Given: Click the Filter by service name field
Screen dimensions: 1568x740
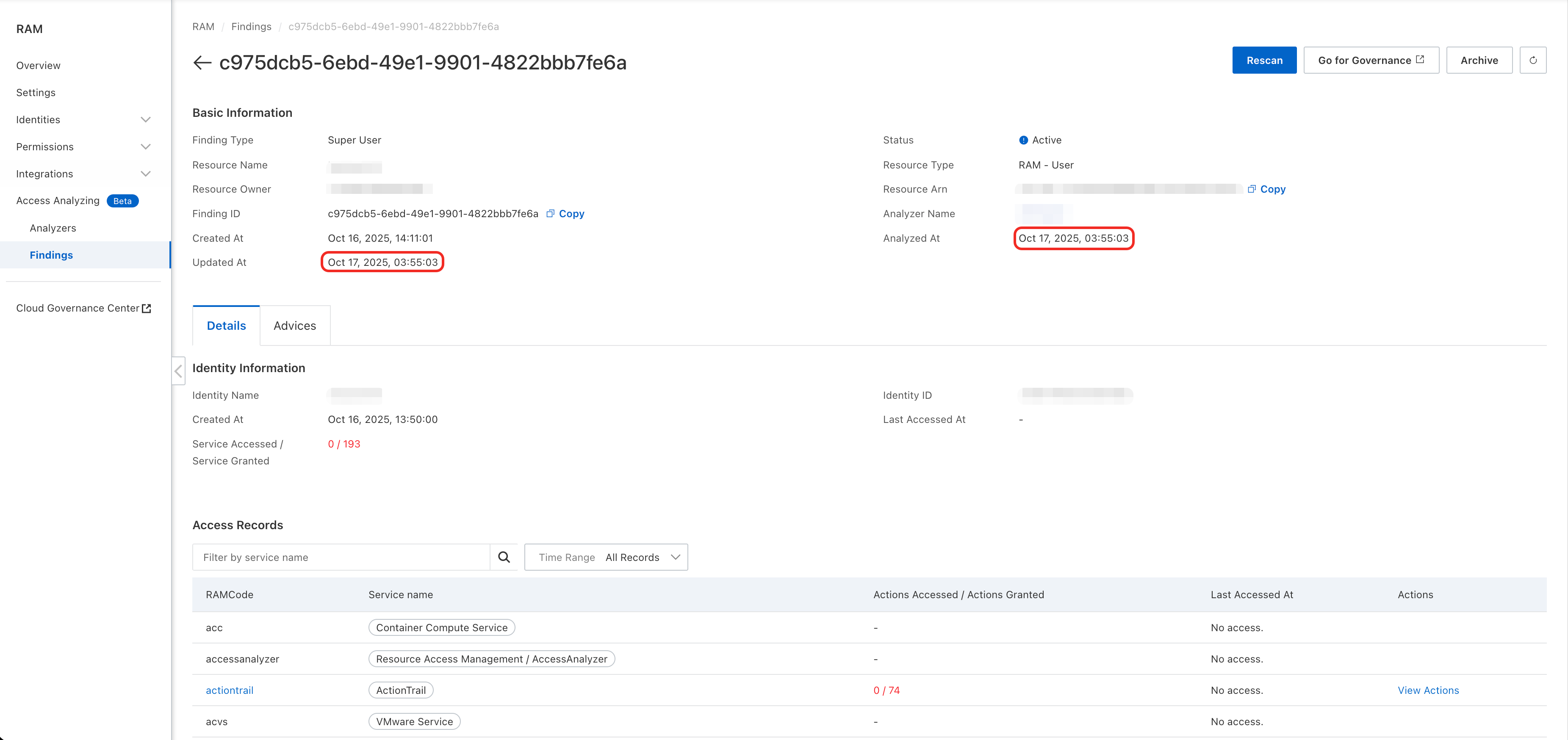Looking at the screenshot, I should (341, 557).
